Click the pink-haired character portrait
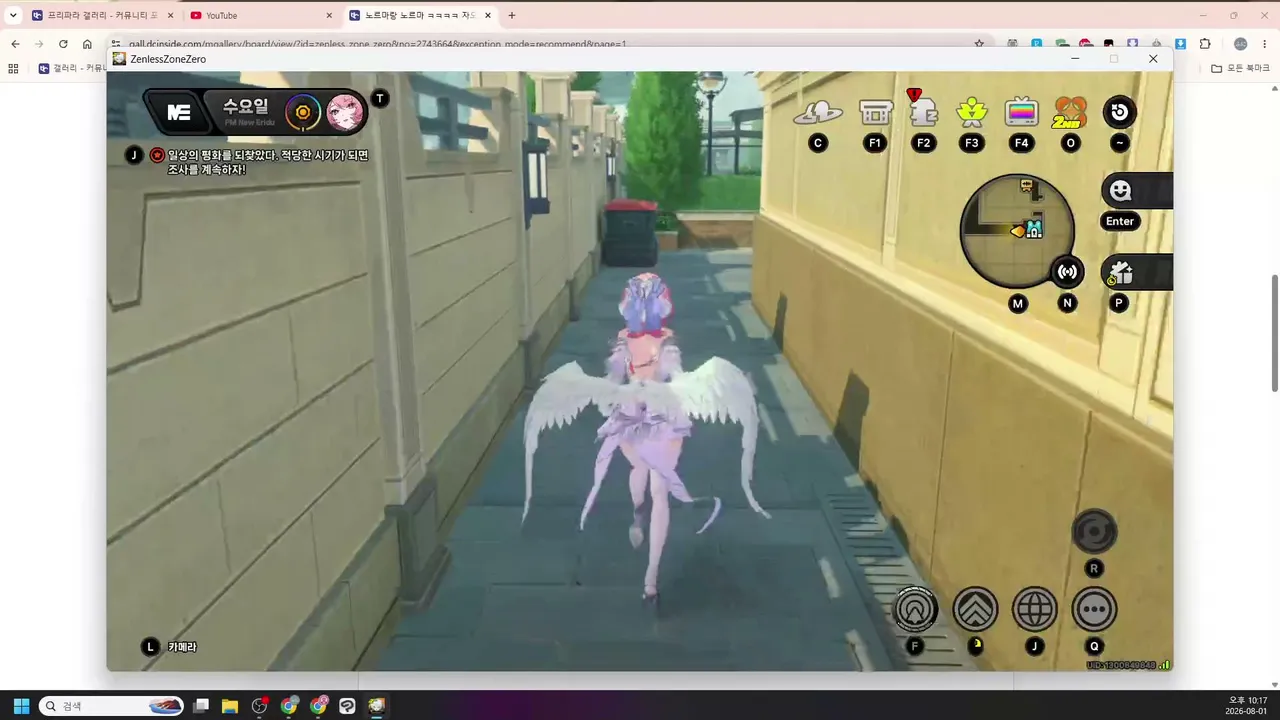The width and height of the screenshot is (1280, 720). (345, 112)
